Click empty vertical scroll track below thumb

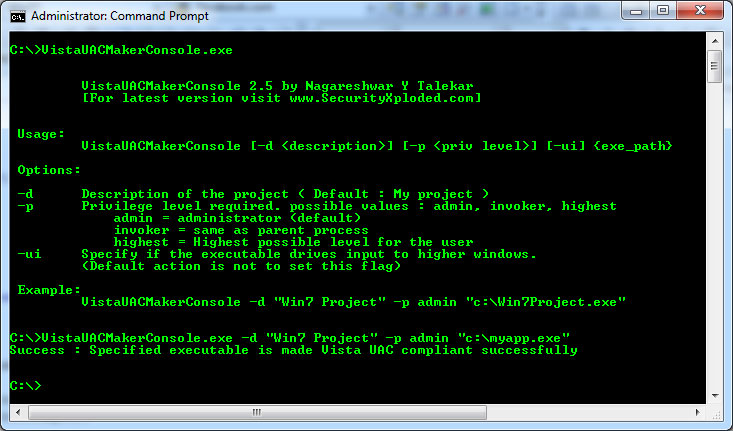[x=715, y=250]
